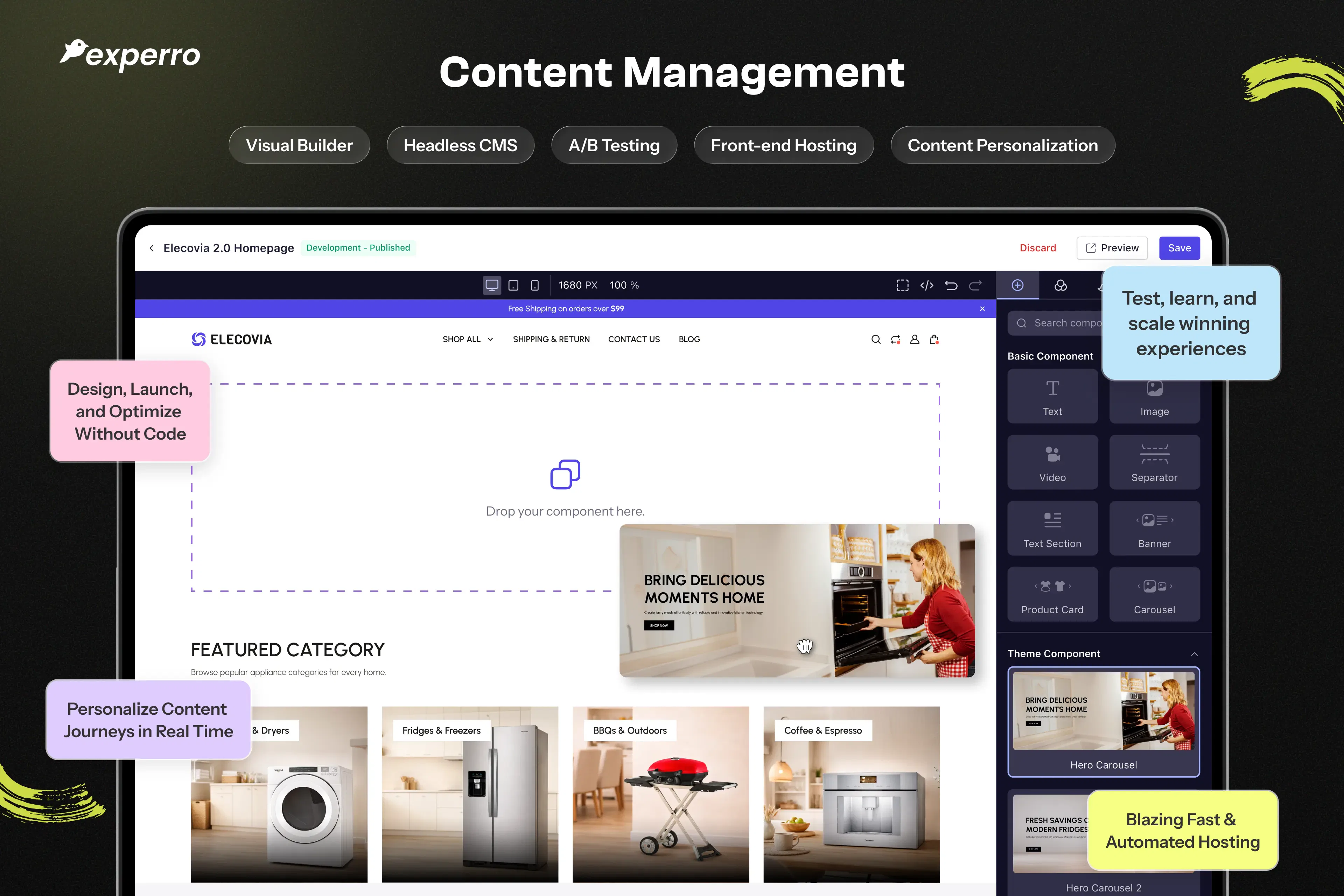Click the Discard link
1344x896 pixels.
pyautogui.click(x=1038, y=248)
